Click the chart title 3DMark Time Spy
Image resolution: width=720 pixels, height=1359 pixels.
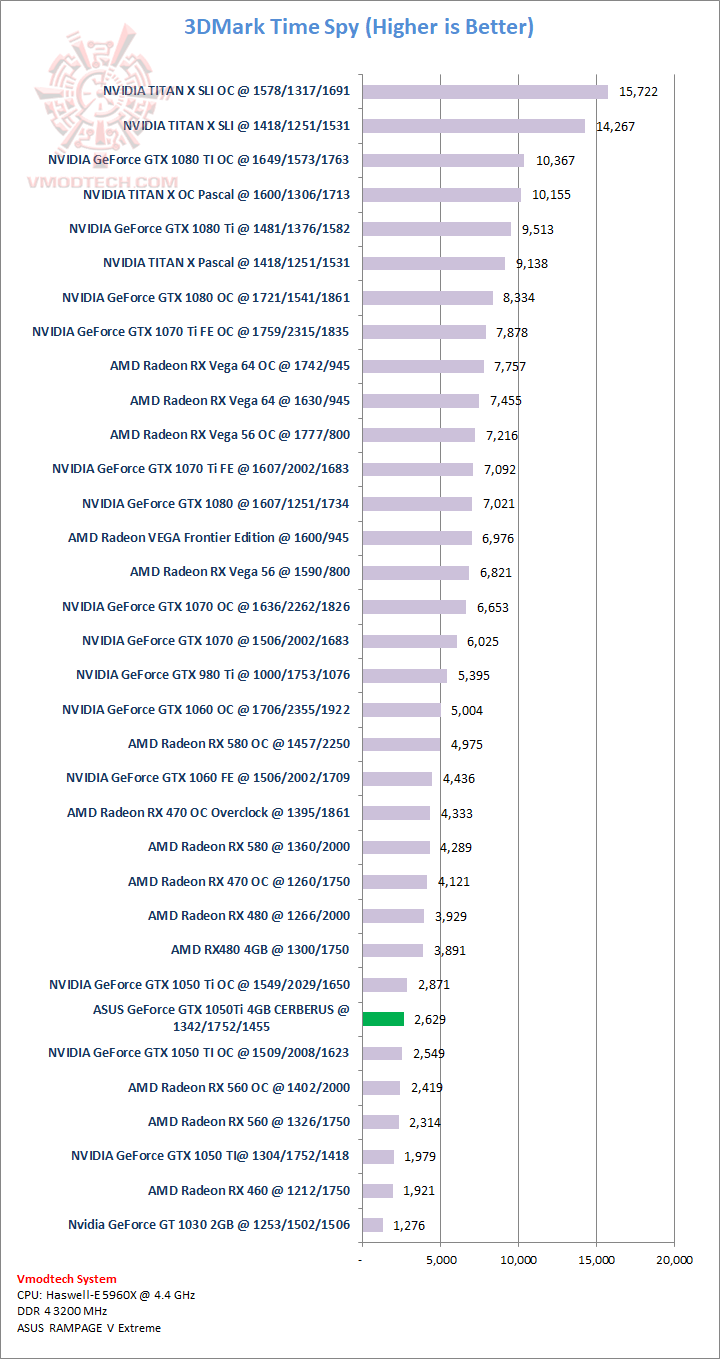[x=359, y=27]
